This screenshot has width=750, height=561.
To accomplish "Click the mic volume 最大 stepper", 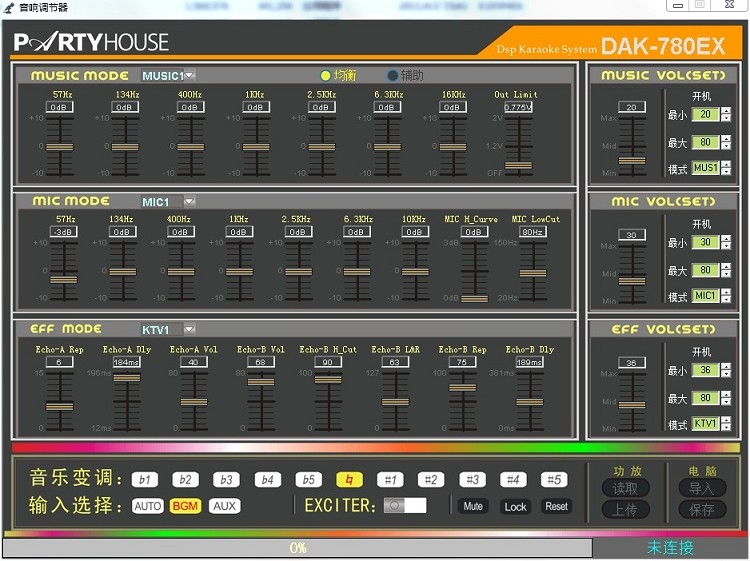I will pyautogui.click(x=726, y=270).
